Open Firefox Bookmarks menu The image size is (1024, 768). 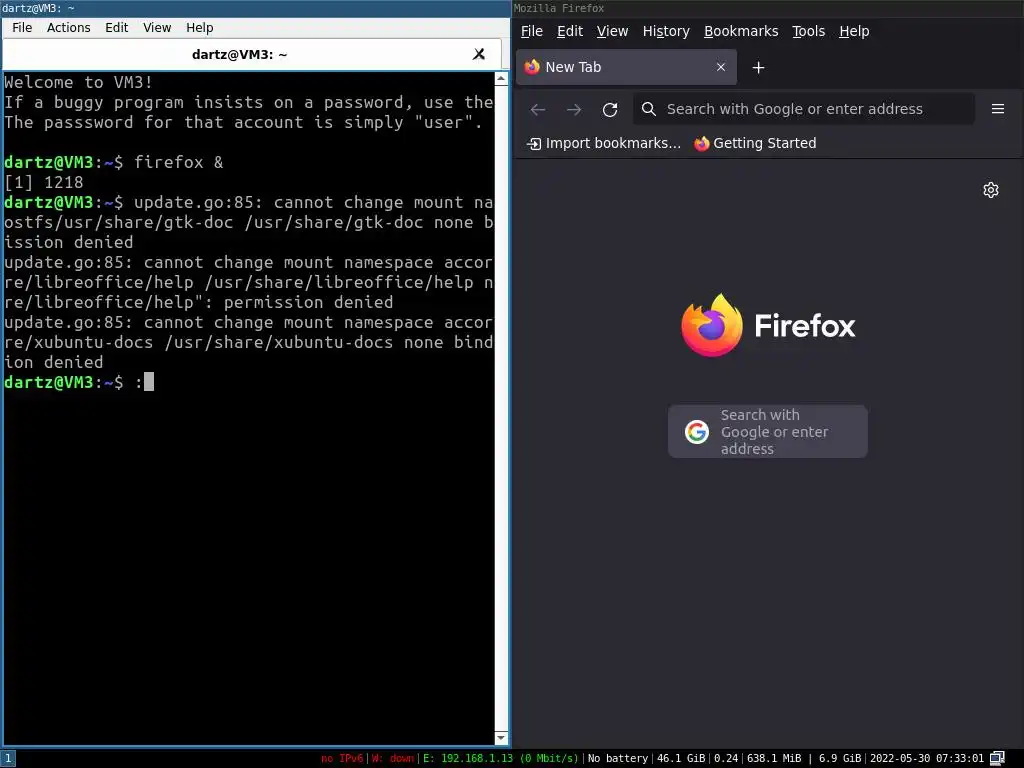point(741,31)
